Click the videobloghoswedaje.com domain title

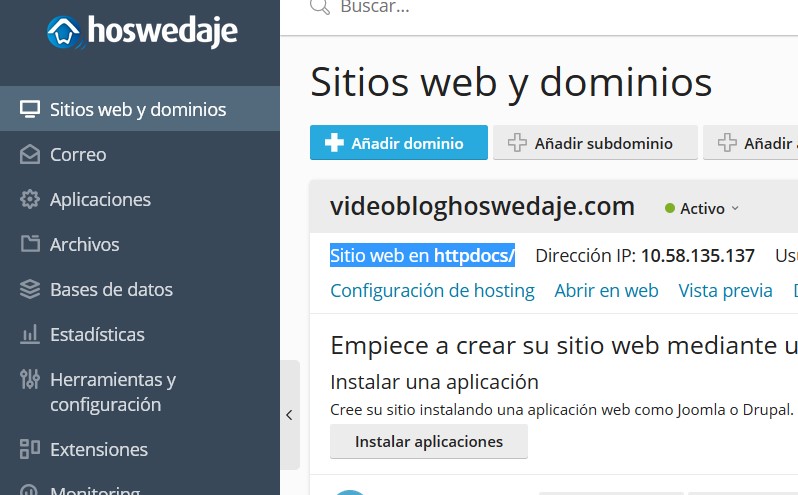482,207
